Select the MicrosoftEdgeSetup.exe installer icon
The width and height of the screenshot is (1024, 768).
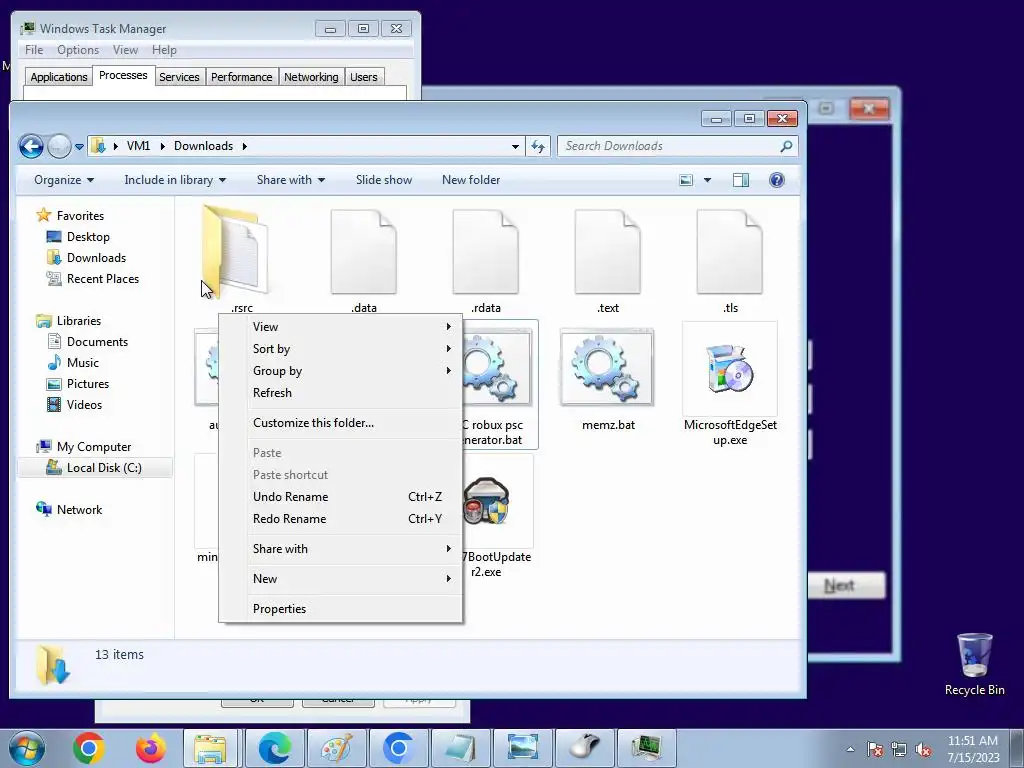click(x=729, y=368)
